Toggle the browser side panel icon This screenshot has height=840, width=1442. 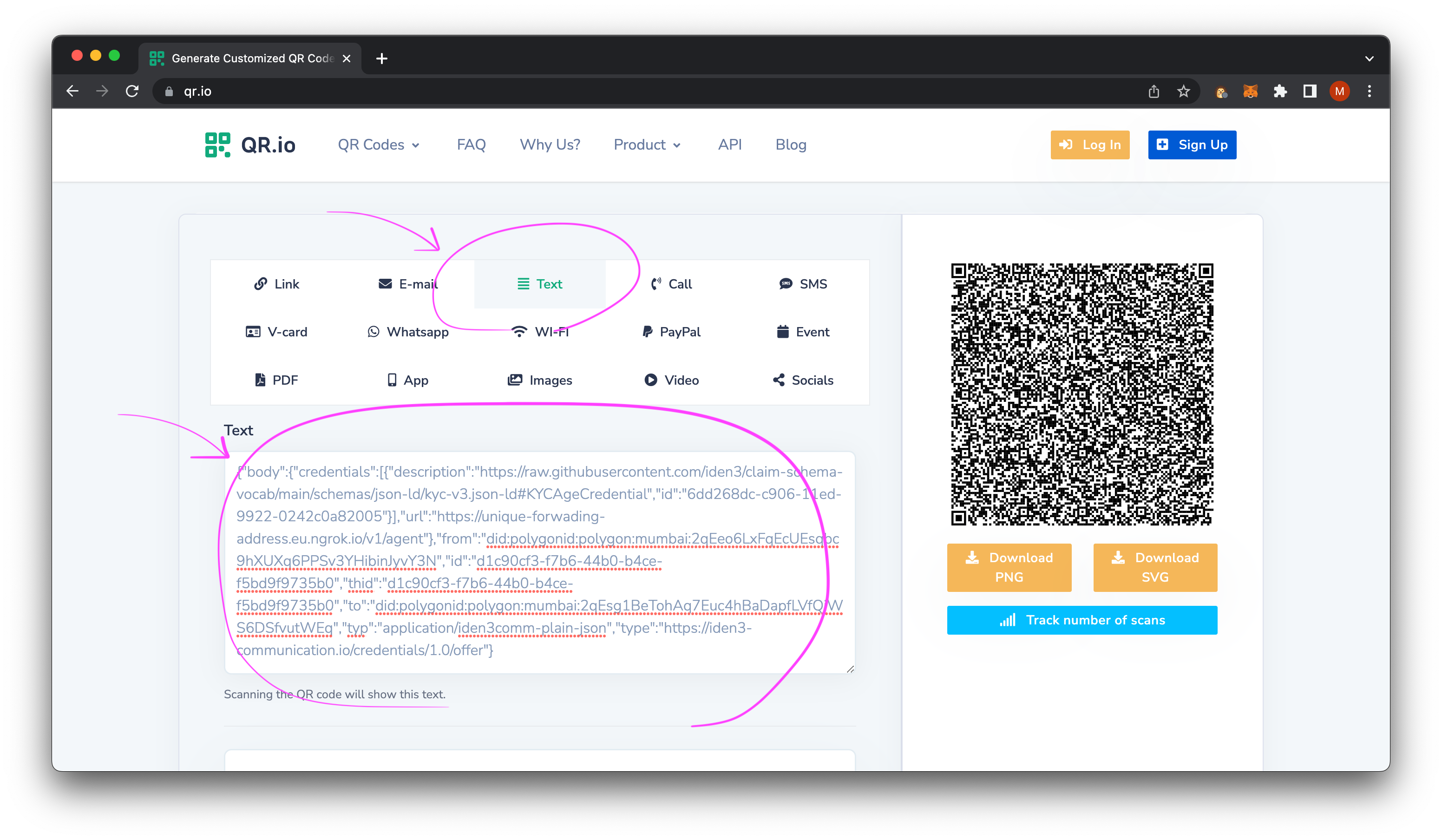1310,92
